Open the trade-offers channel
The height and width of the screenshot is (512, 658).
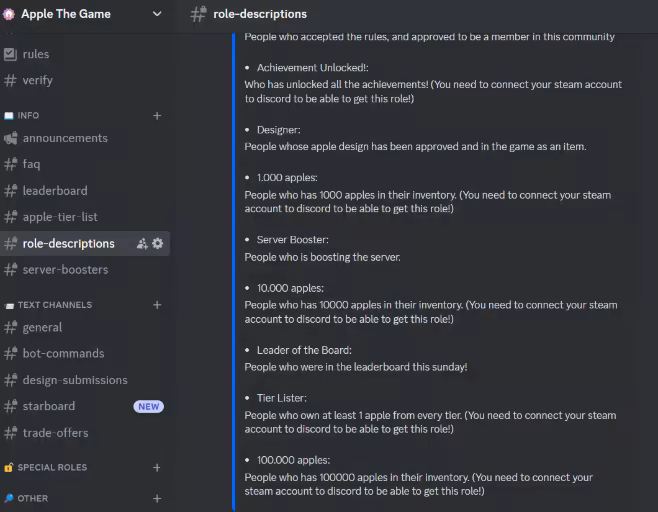click(55, 433)
